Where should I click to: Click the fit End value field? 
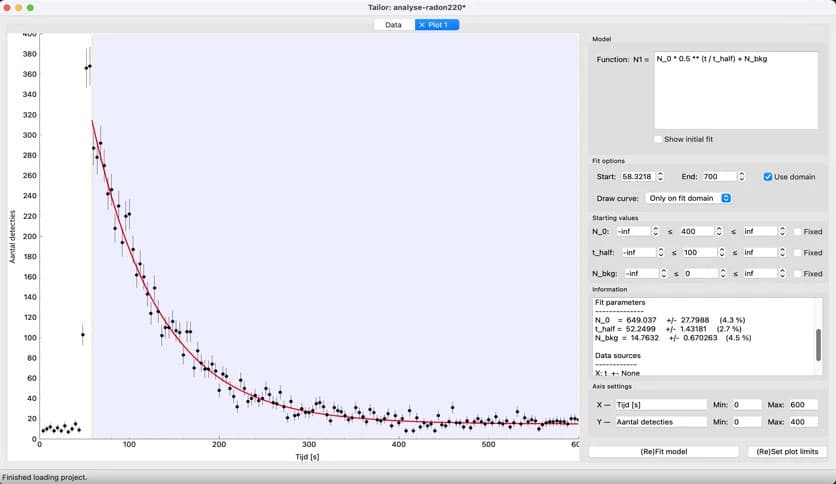pyautogui.click(x=719, y=176)
